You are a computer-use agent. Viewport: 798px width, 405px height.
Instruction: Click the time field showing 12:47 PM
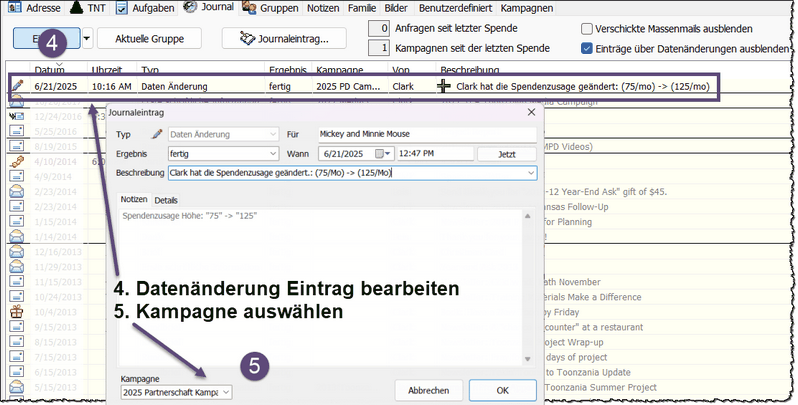tap(435, 154)
